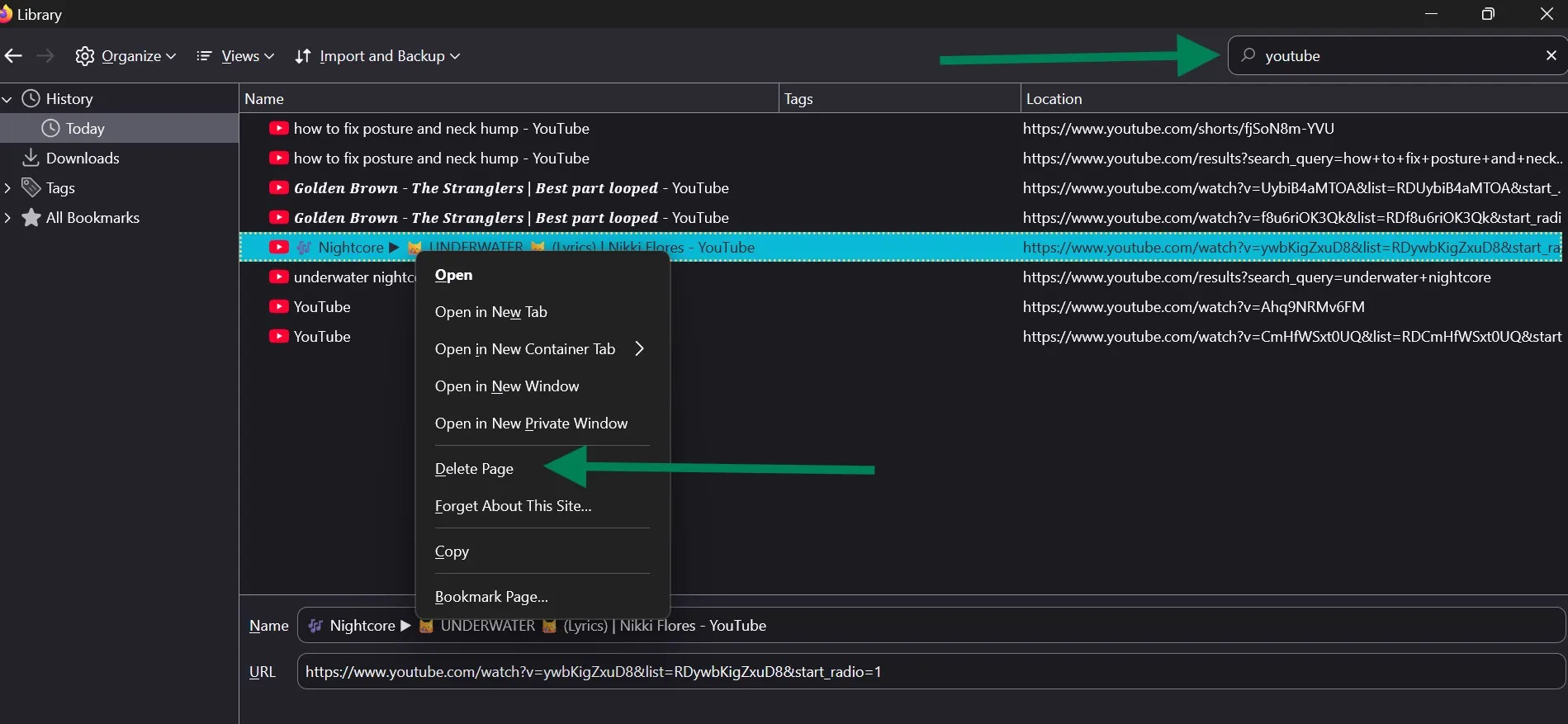Open the Views menu
The image size is (1568, 724).
point(235,55)
